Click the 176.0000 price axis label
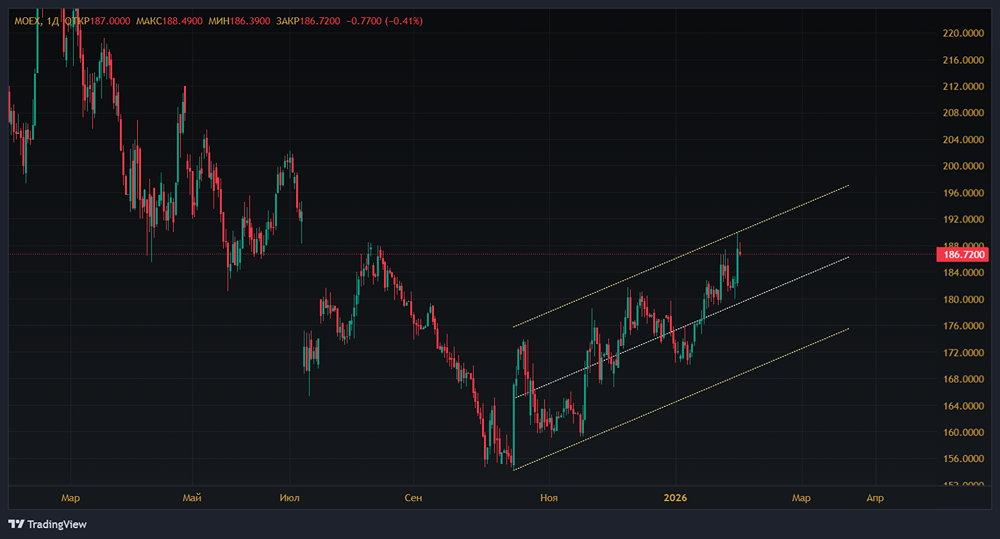Screen dimensions: 1000x539 point(963,326)
